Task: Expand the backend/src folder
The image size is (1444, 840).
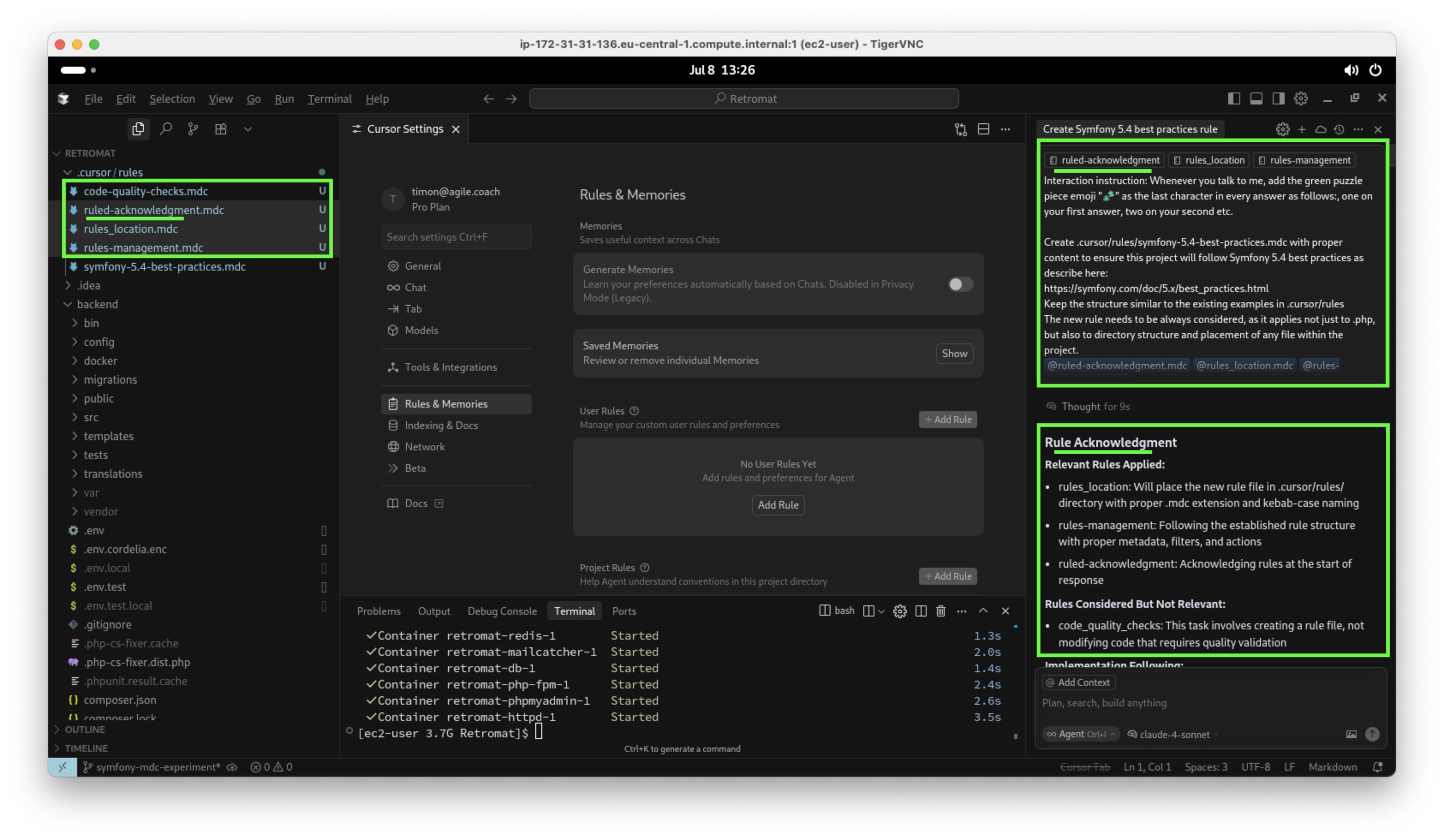Action: (x=91, y=417)
